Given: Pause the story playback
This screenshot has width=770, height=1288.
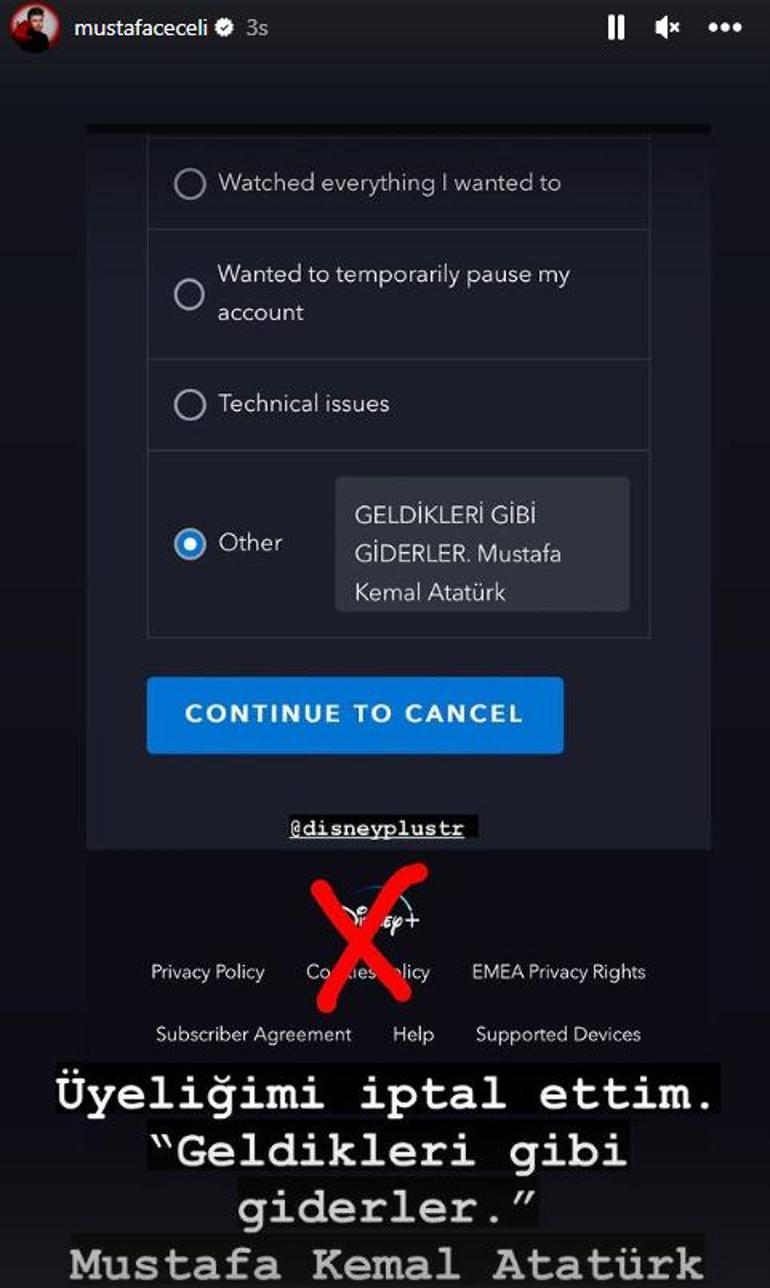Looking at the screenshot, I should pos(616,28).
